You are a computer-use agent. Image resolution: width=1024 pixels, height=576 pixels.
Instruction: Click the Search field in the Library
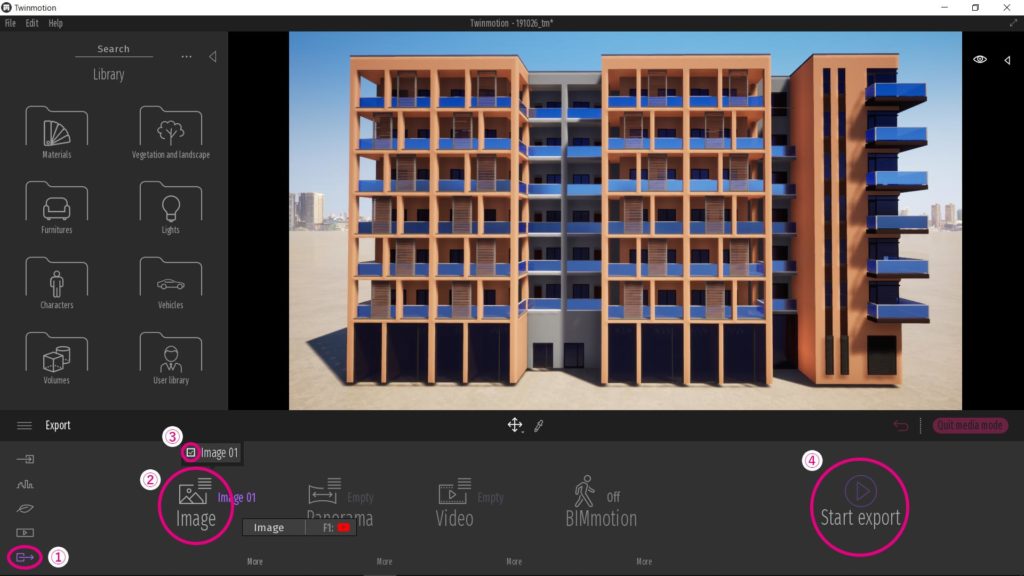tap(113, 48)
